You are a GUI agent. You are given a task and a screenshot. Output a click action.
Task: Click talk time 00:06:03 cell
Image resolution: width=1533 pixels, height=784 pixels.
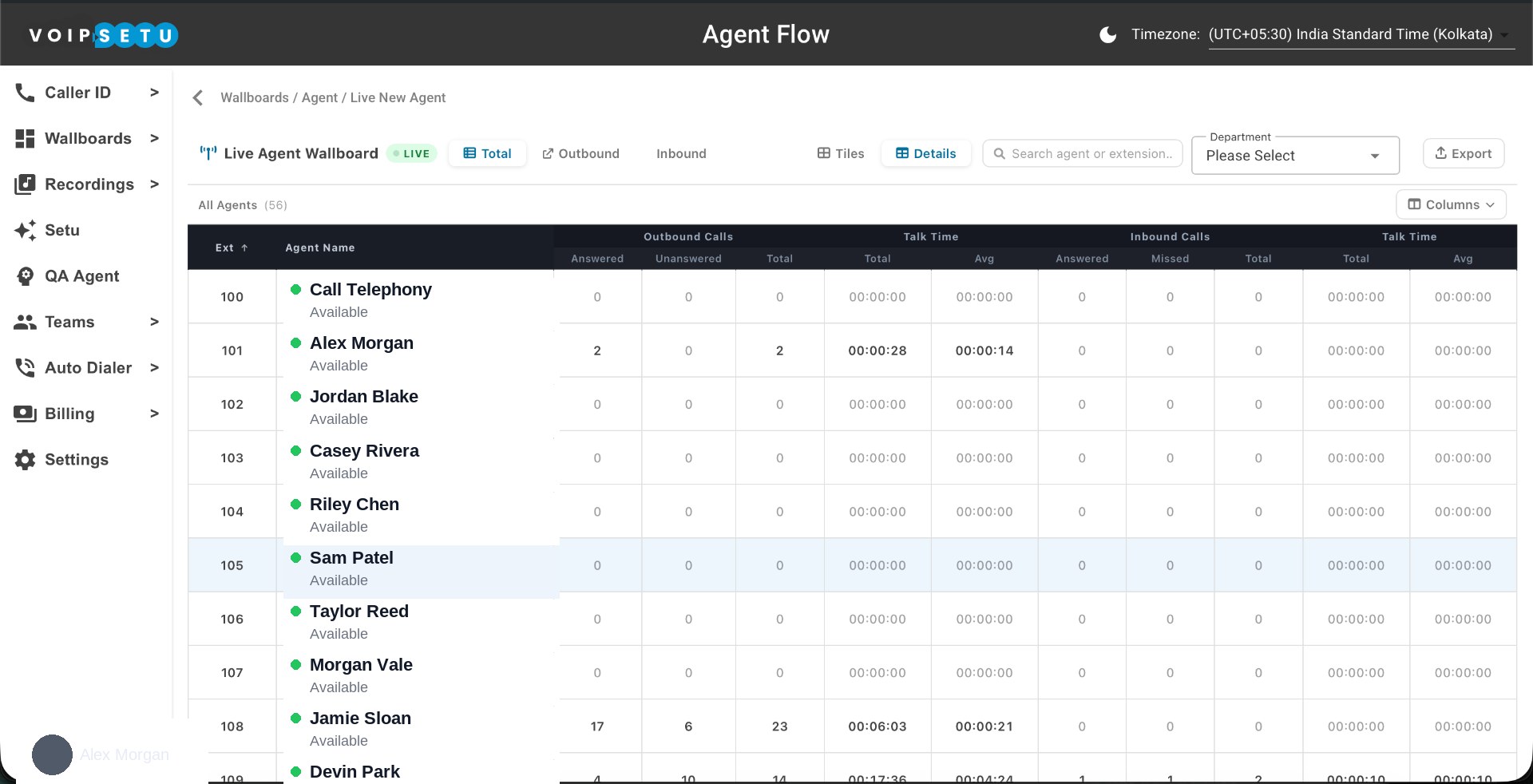click(x=877, y=727)
